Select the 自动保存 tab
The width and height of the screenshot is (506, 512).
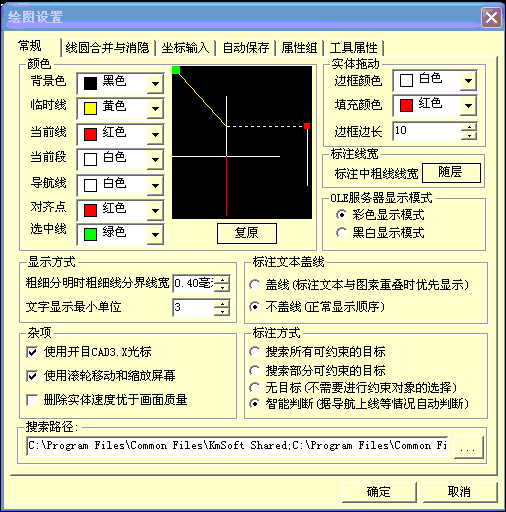246,48
